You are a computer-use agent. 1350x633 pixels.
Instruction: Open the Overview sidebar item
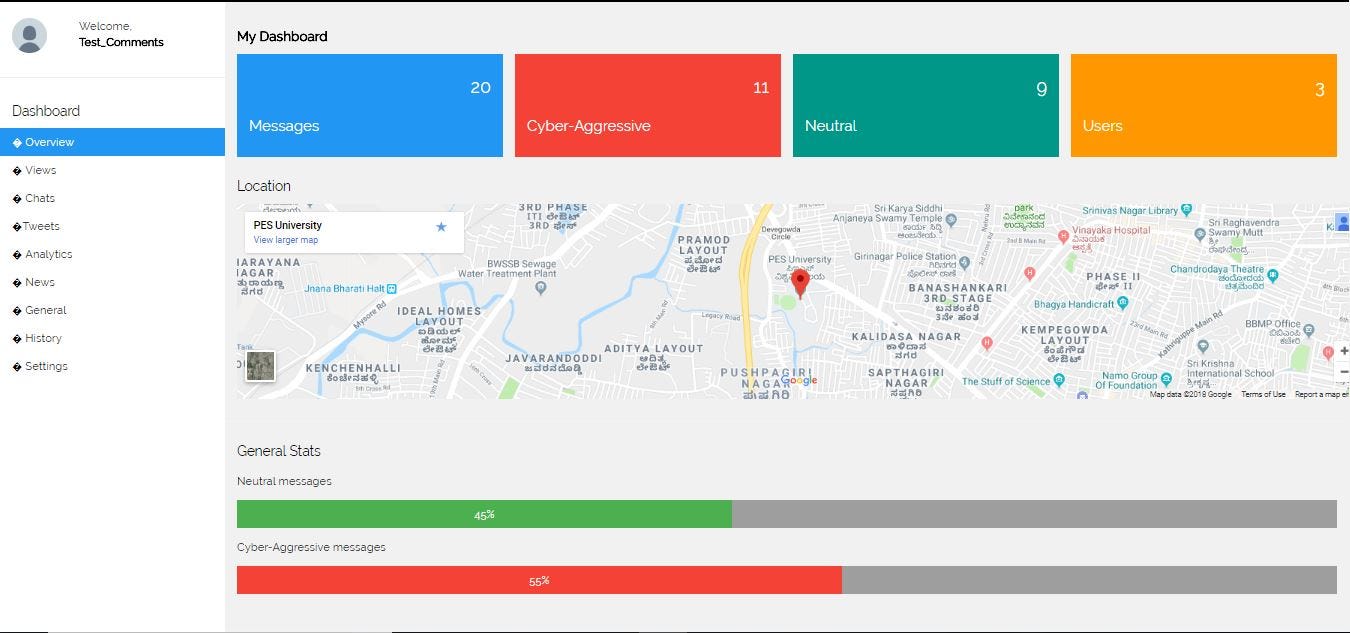(x=112, y=142)
